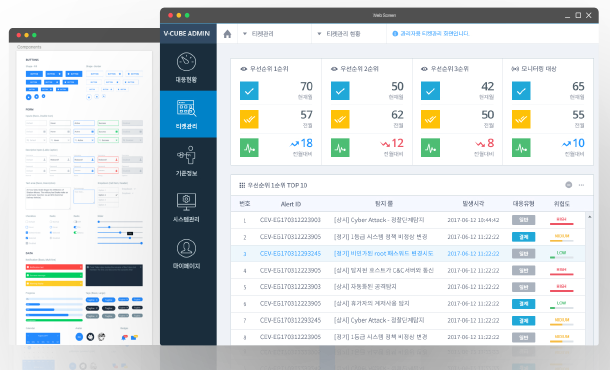Click blue check tile beside 70
This screenshot has width=610, height=370.
pos(249,91)
